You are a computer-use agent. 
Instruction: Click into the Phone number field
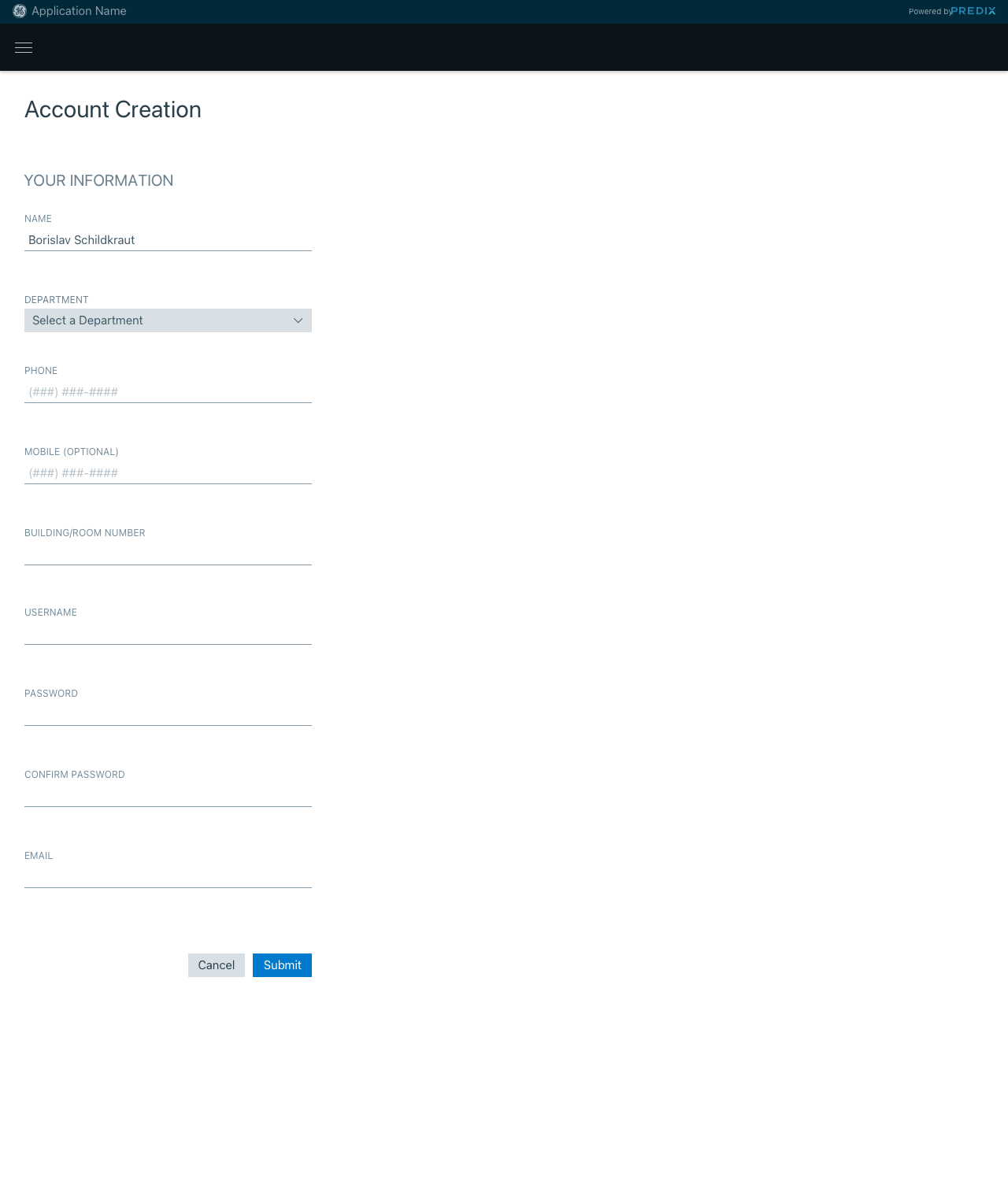tap(168, 392)
